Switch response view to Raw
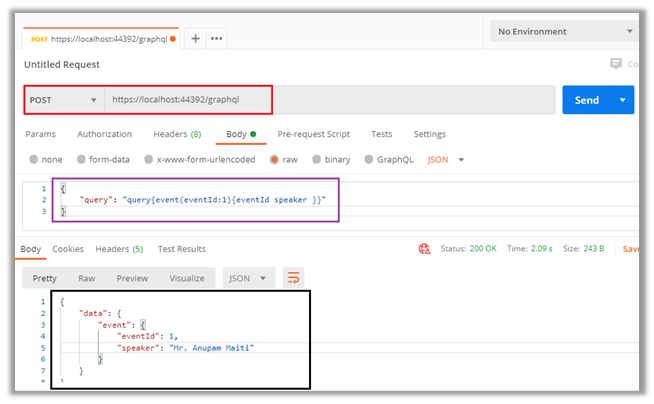This screenshot has width=654, height=404. tap(86, 278)
